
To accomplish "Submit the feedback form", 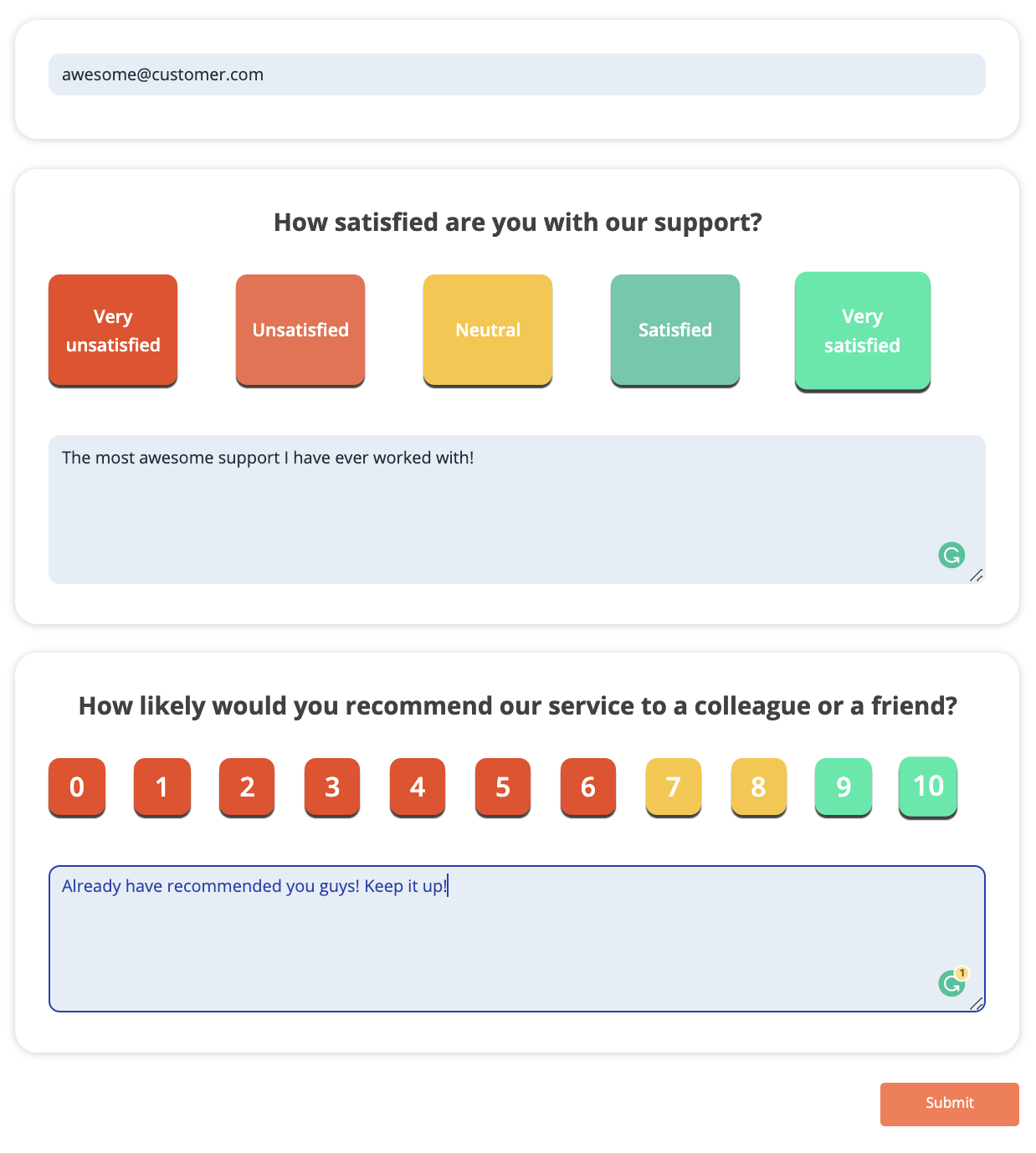I will 949,1104.
